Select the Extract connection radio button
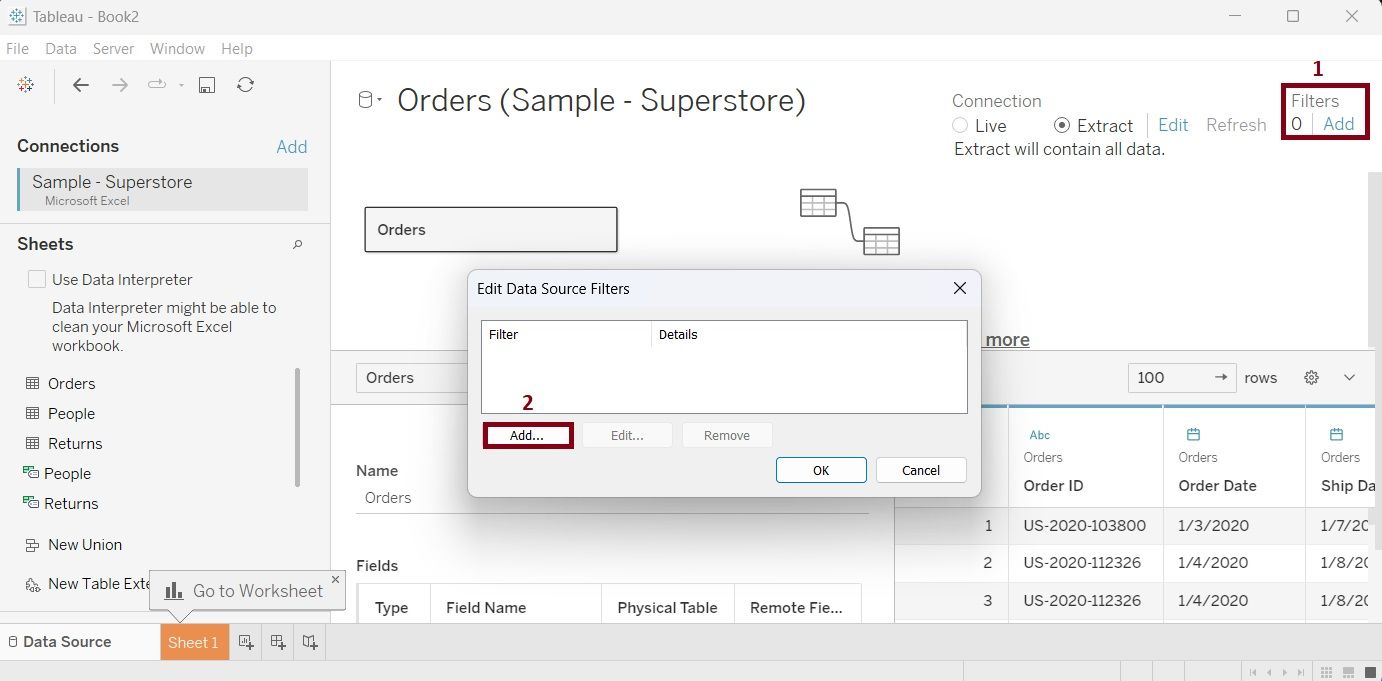The width and height of the screenshot is (1382, 681). (1062, 125)
